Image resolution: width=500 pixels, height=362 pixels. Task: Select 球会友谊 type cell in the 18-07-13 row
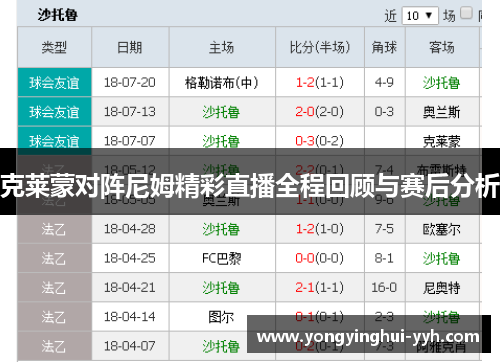click(x=54, y=112)
